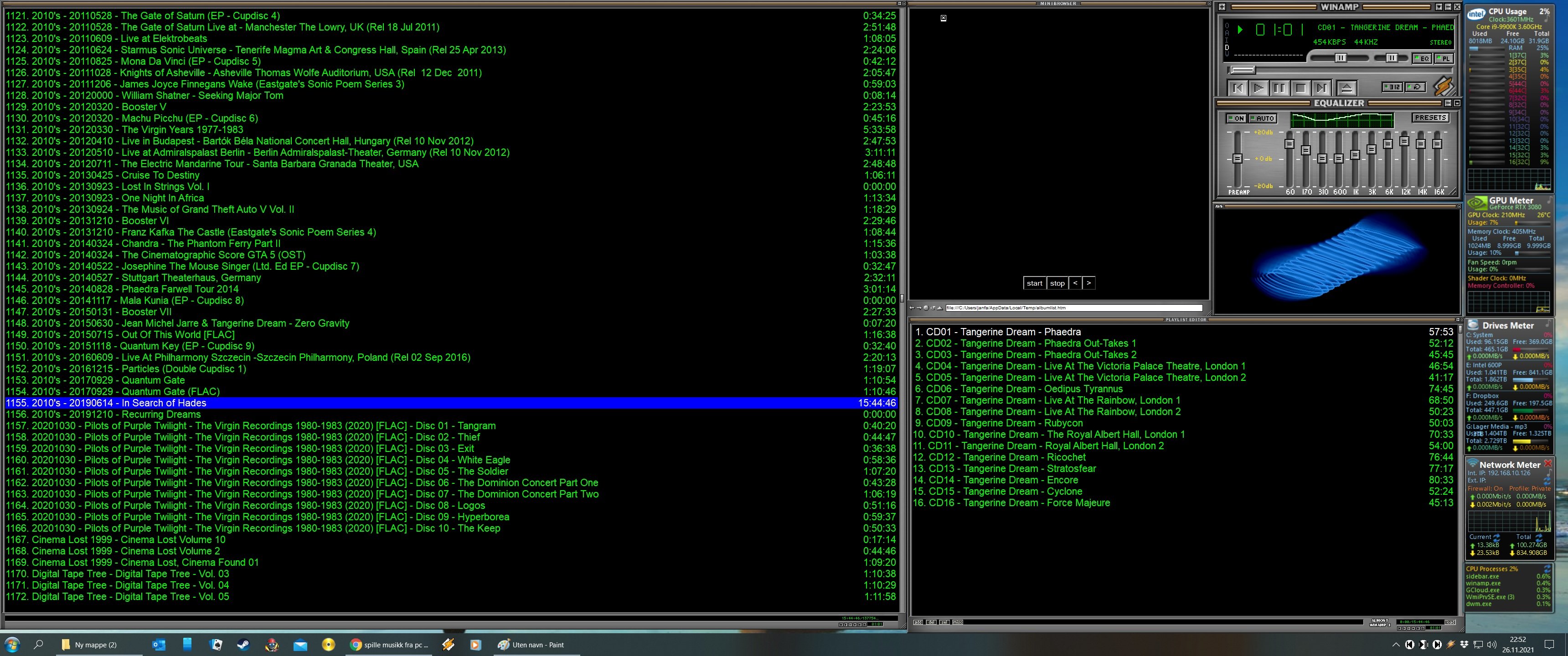
Task: Open the Windows Start button
Action: pyautogui.click(x=12, y=645)
